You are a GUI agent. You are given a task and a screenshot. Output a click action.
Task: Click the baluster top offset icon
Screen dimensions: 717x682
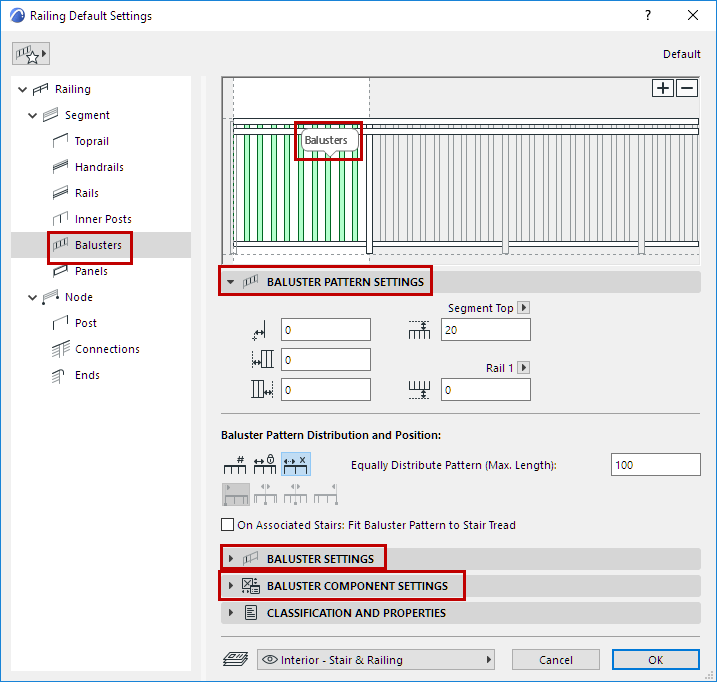tap(419, 330)
